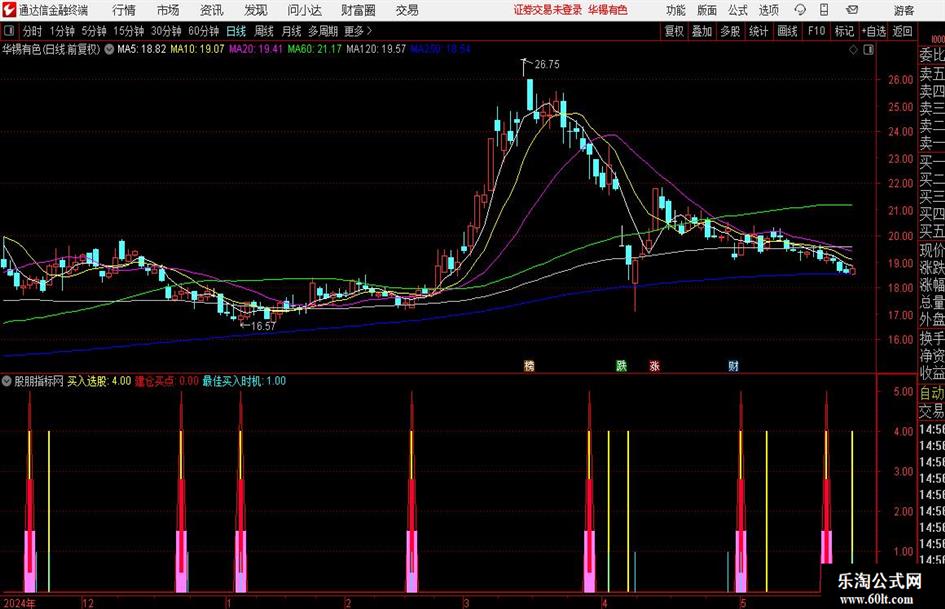Open the 交易 menu
Image resolution: width=945 pixels, height=609 pixels.
[x=407, y=10]
